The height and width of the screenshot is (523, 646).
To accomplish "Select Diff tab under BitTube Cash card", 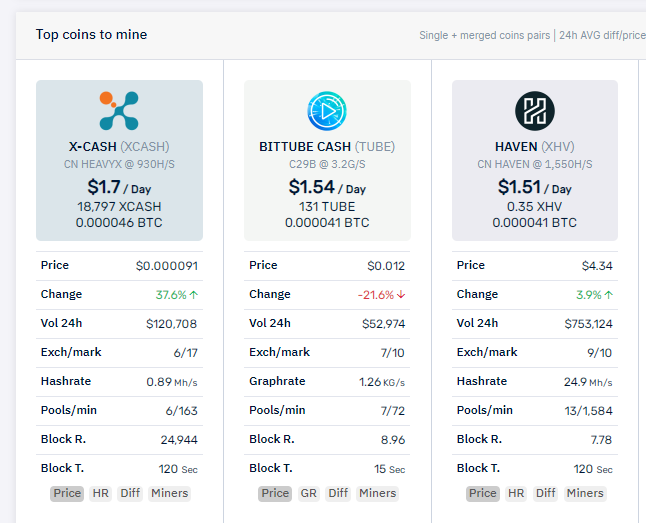I will point(338,493).
